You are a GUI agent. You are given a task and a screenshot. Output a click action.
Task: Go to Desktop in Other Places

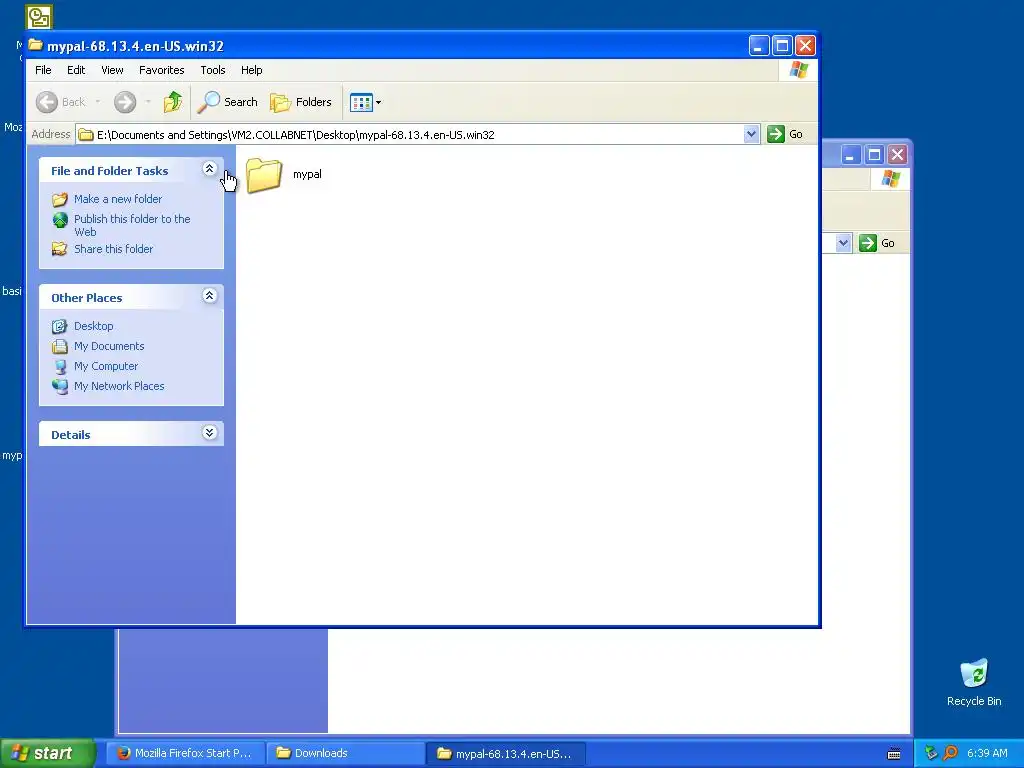tap(93, 326)
